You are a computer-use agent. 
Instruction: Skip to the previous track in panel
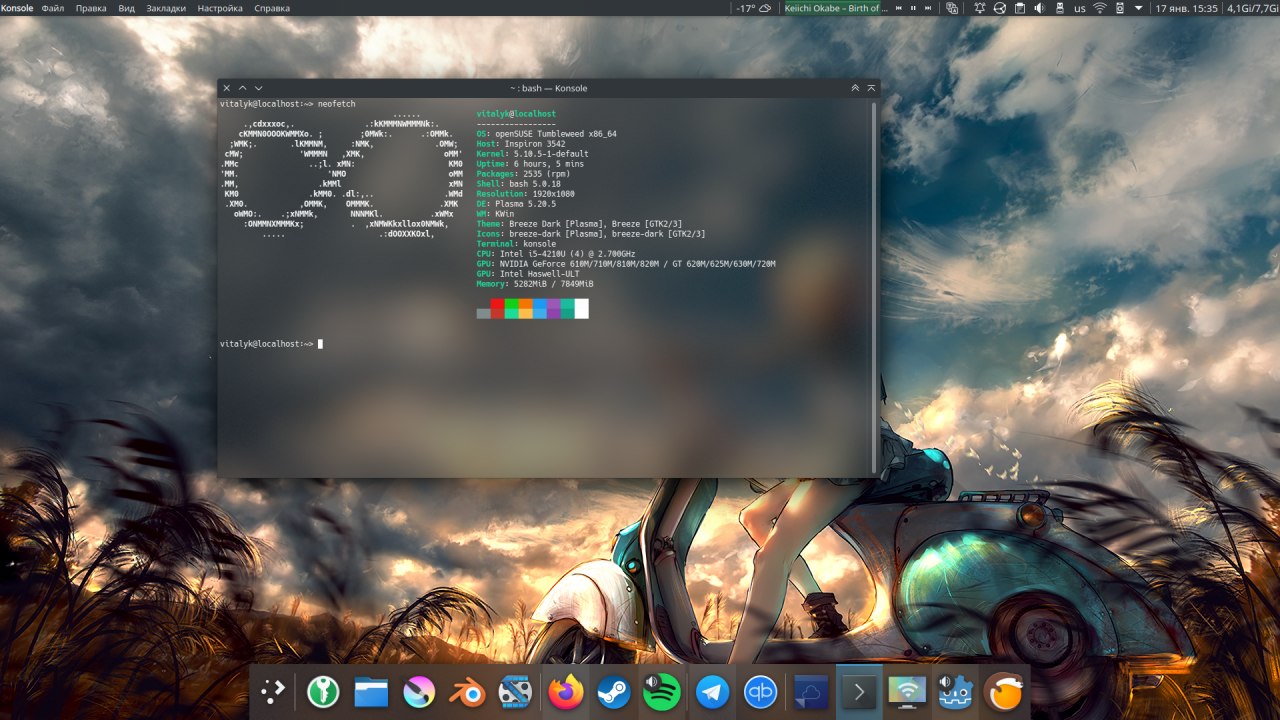[x=899, y=8]
